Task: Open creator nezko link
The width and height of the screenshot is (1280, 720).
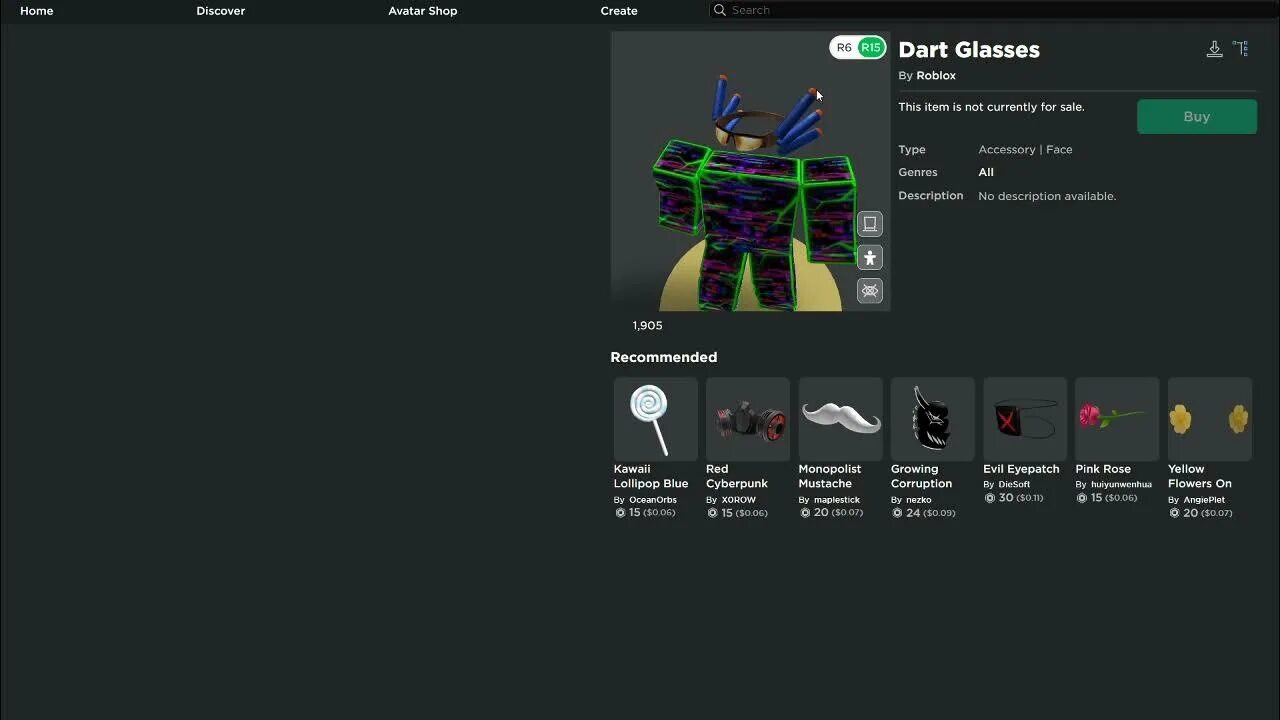Action: tap(919, 500)
